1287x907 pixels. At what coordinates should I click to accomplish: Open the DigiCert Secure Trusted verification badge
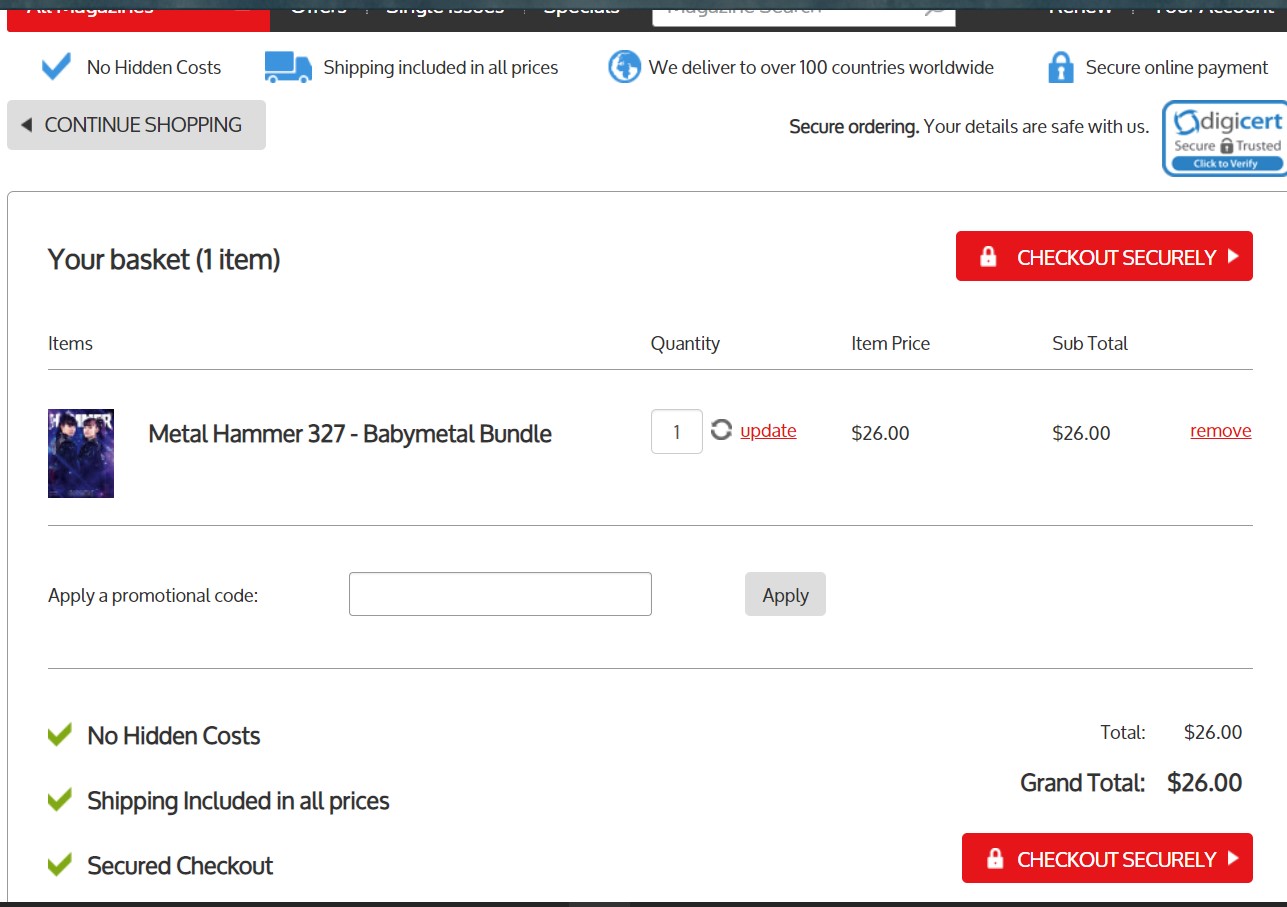[x=1225, y=138]
